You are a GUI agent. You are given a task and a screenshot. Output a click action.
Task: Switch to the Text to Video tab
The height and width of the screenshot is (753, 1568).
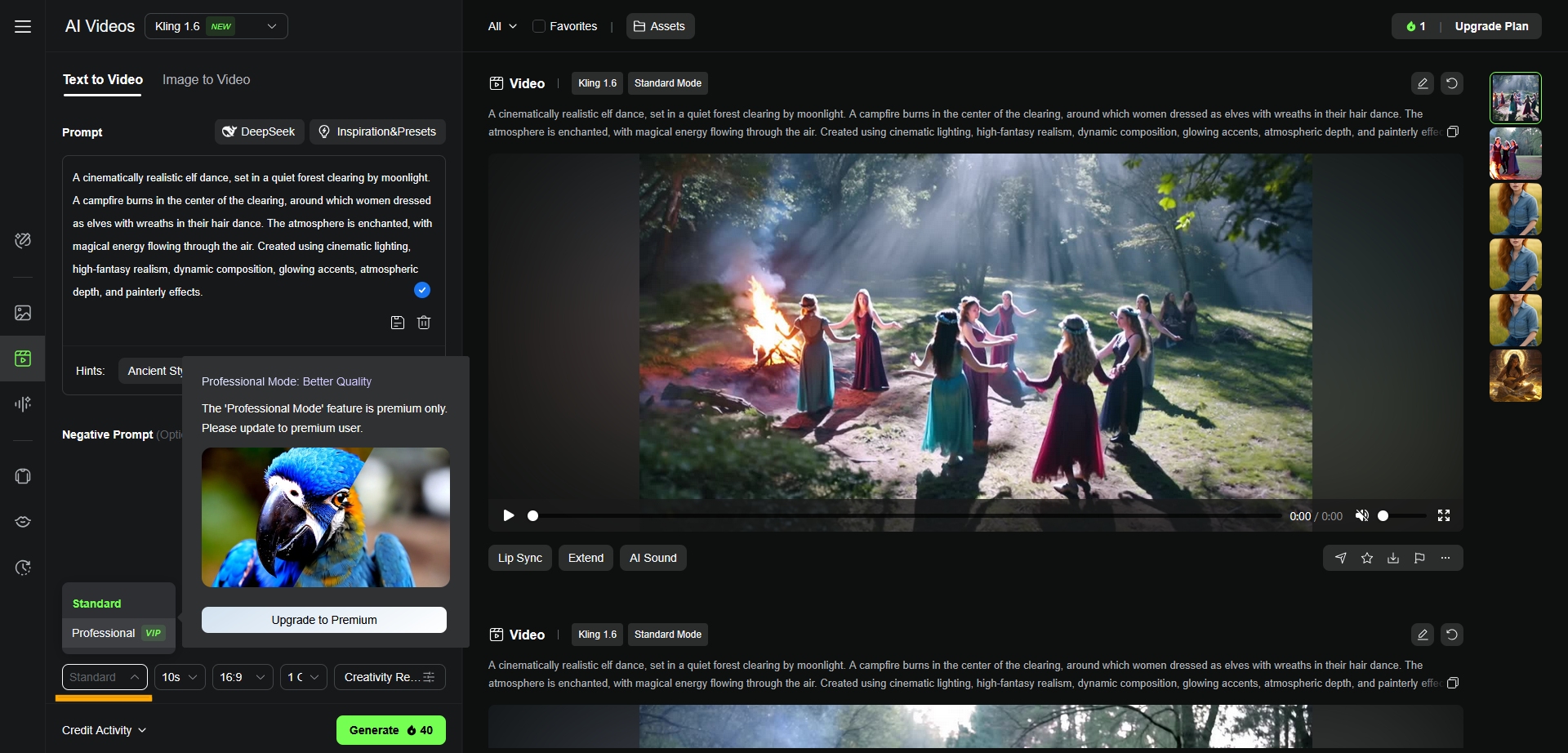pyautogui.click(x=103, y=80)
